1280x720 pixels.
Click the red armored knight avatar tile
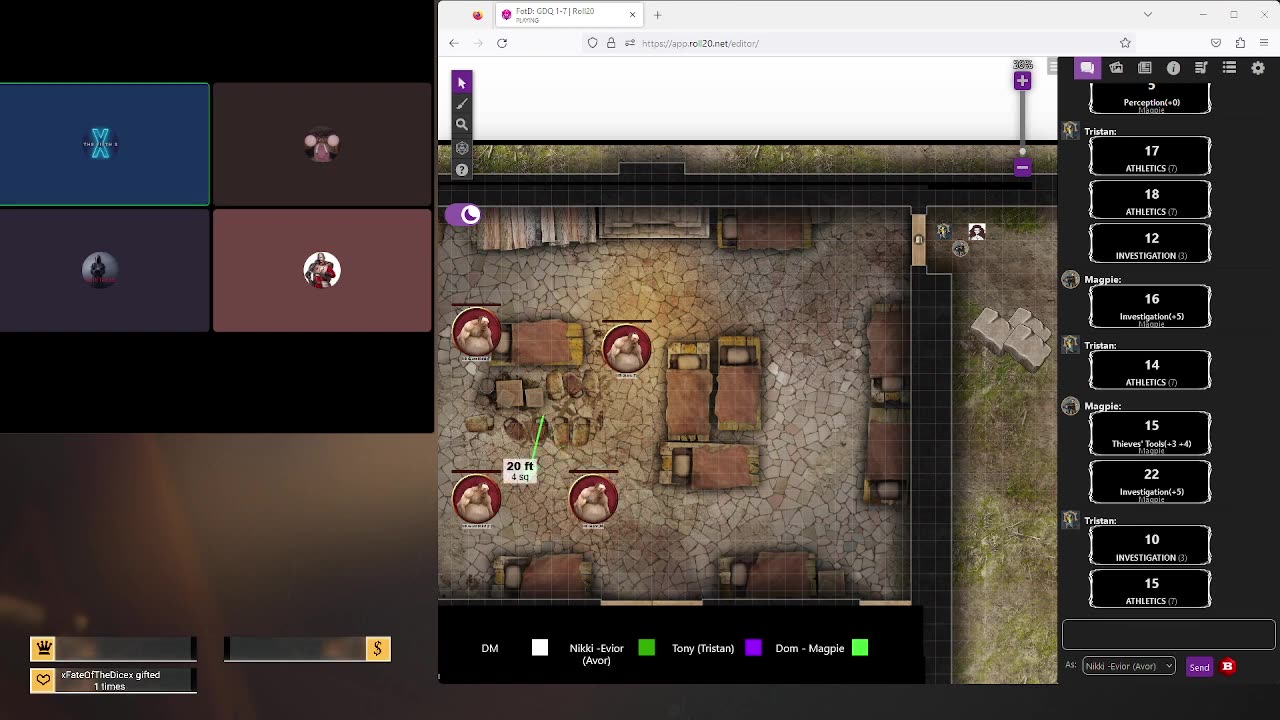[322, 270]
